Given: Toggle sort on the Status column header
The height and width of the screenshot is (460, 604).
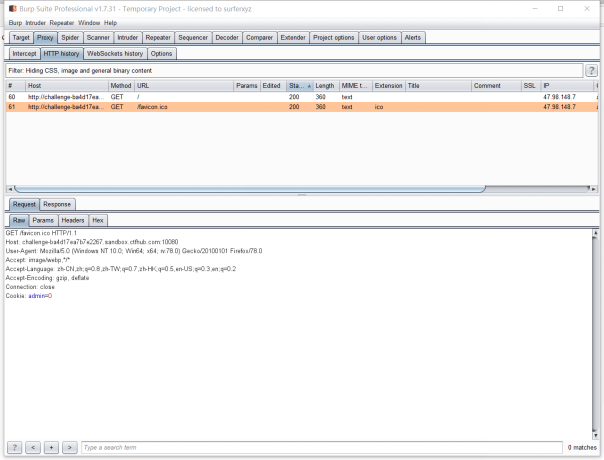Looking at the screenshot, I should 300,86.
